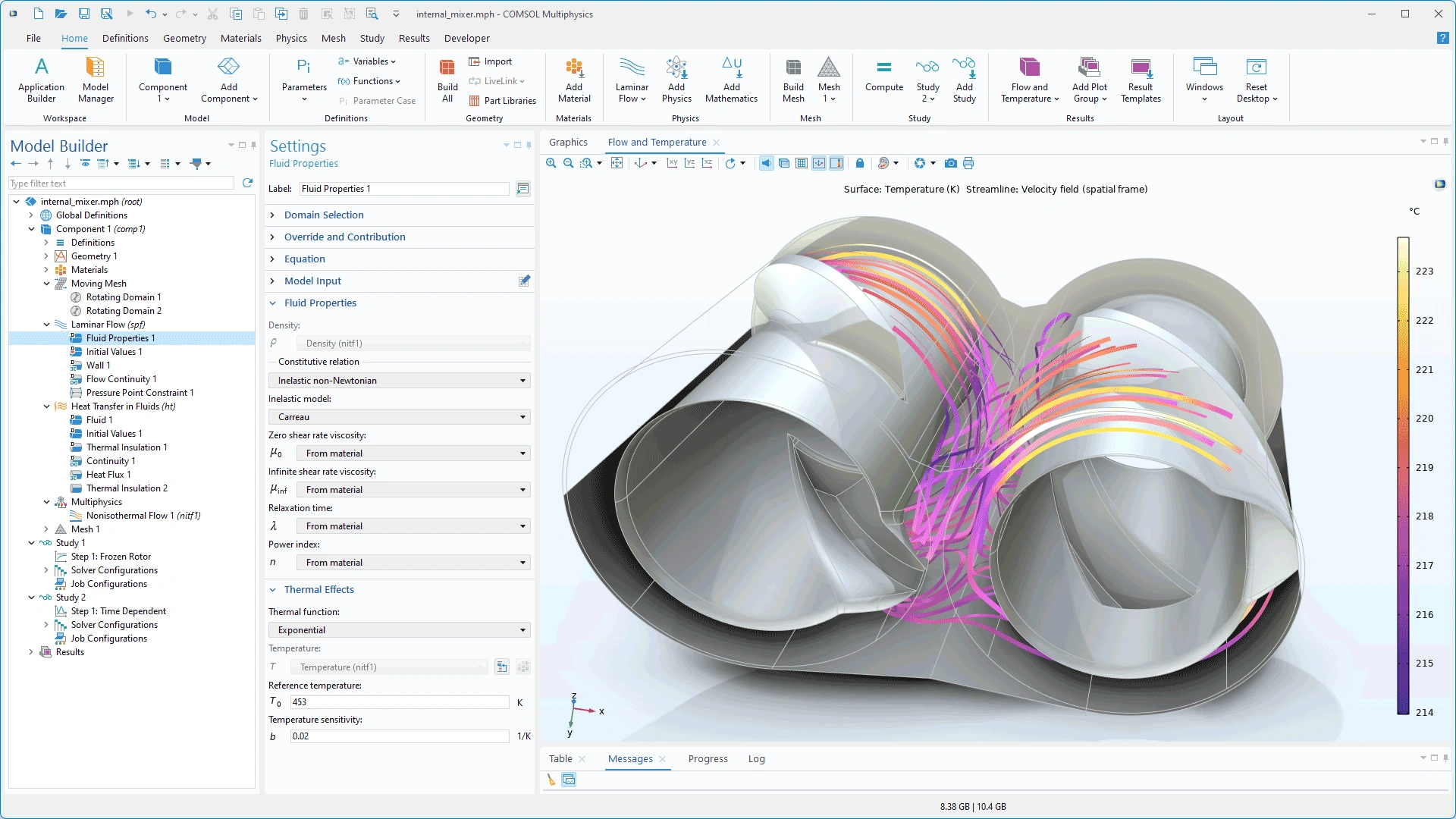Switch to the xy view
The width and height of the screenshot is (1456, 819).
pyautogui.click(x=672, y=163)
